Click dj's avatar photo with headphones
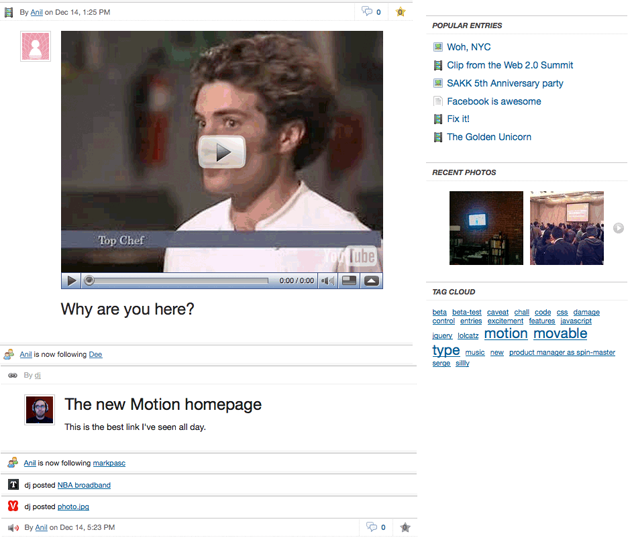This screenshot has width=630, height=540. click(x=39, y=410)
